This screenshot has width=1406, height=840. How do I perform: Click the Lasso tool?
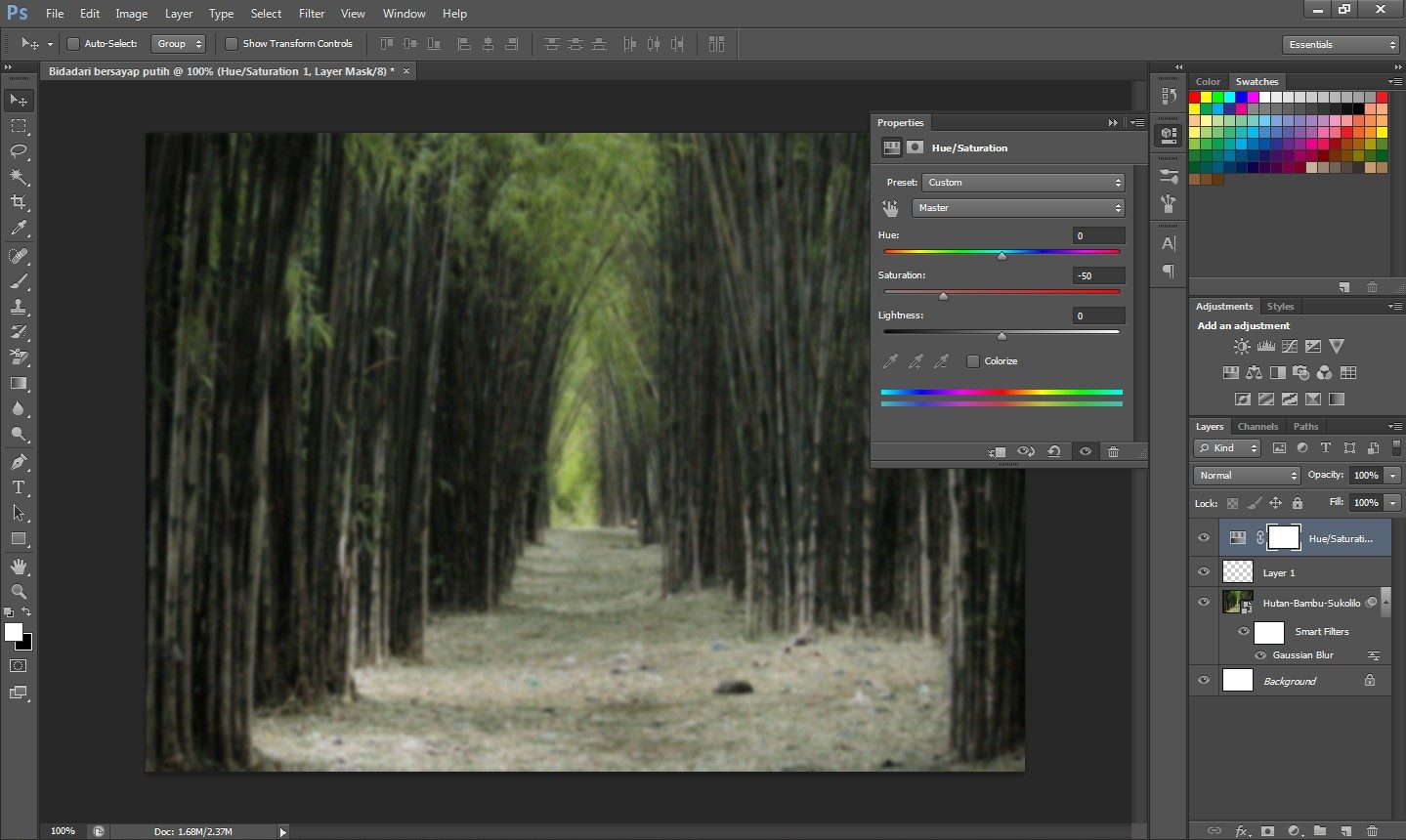pos(19,151)
